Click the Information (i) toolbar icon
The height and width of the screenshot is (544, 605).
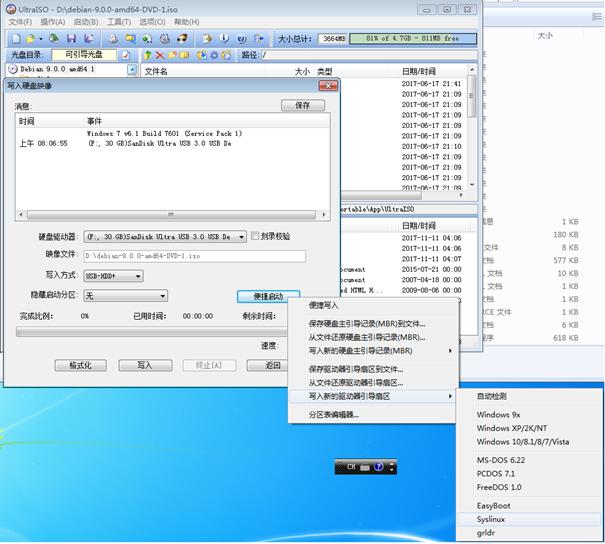point(224,39)
